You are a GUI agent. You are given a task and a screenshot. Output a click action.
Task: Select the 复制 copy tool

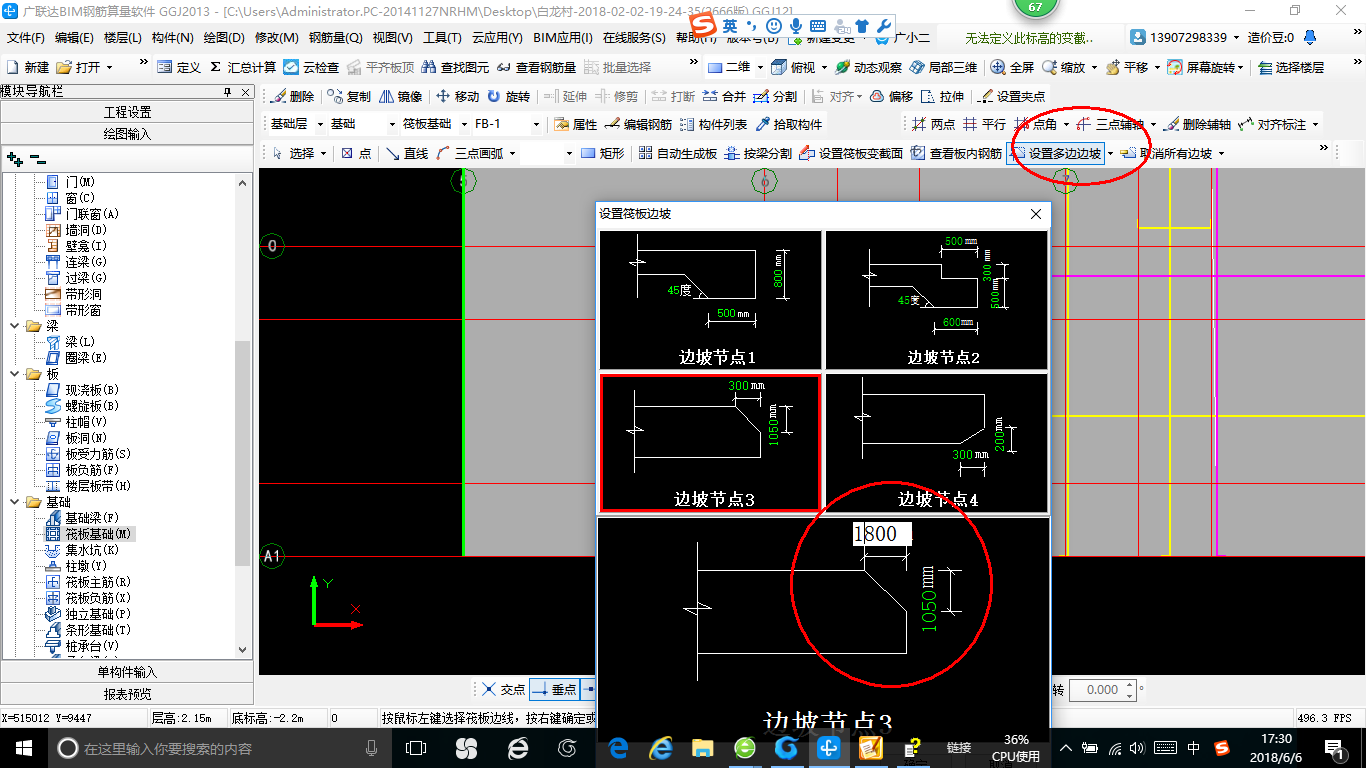[348, 96]
